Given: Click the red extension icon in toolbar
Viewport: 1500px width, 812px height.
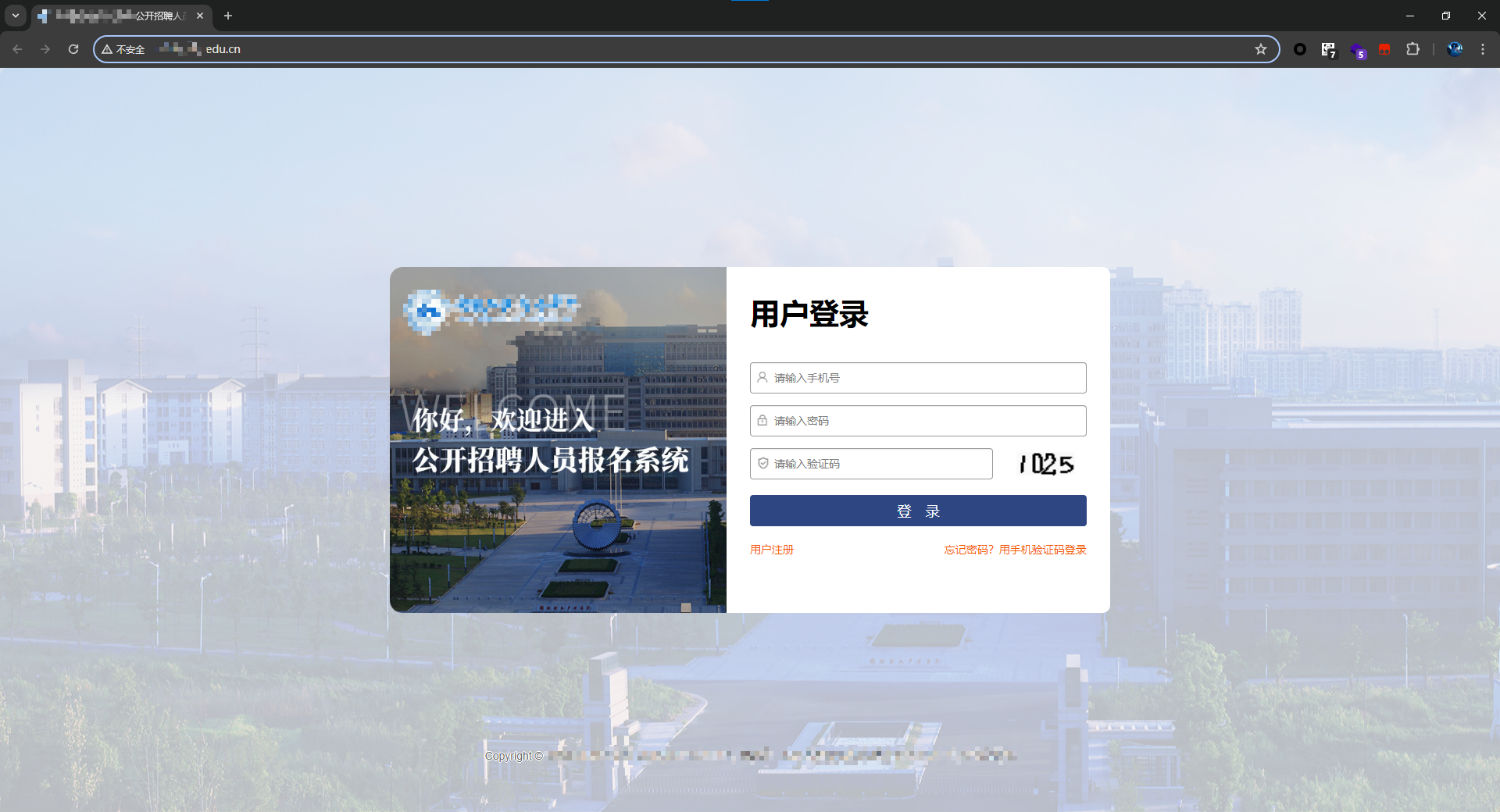Looking at the screenshot, I should (1384, 49).
